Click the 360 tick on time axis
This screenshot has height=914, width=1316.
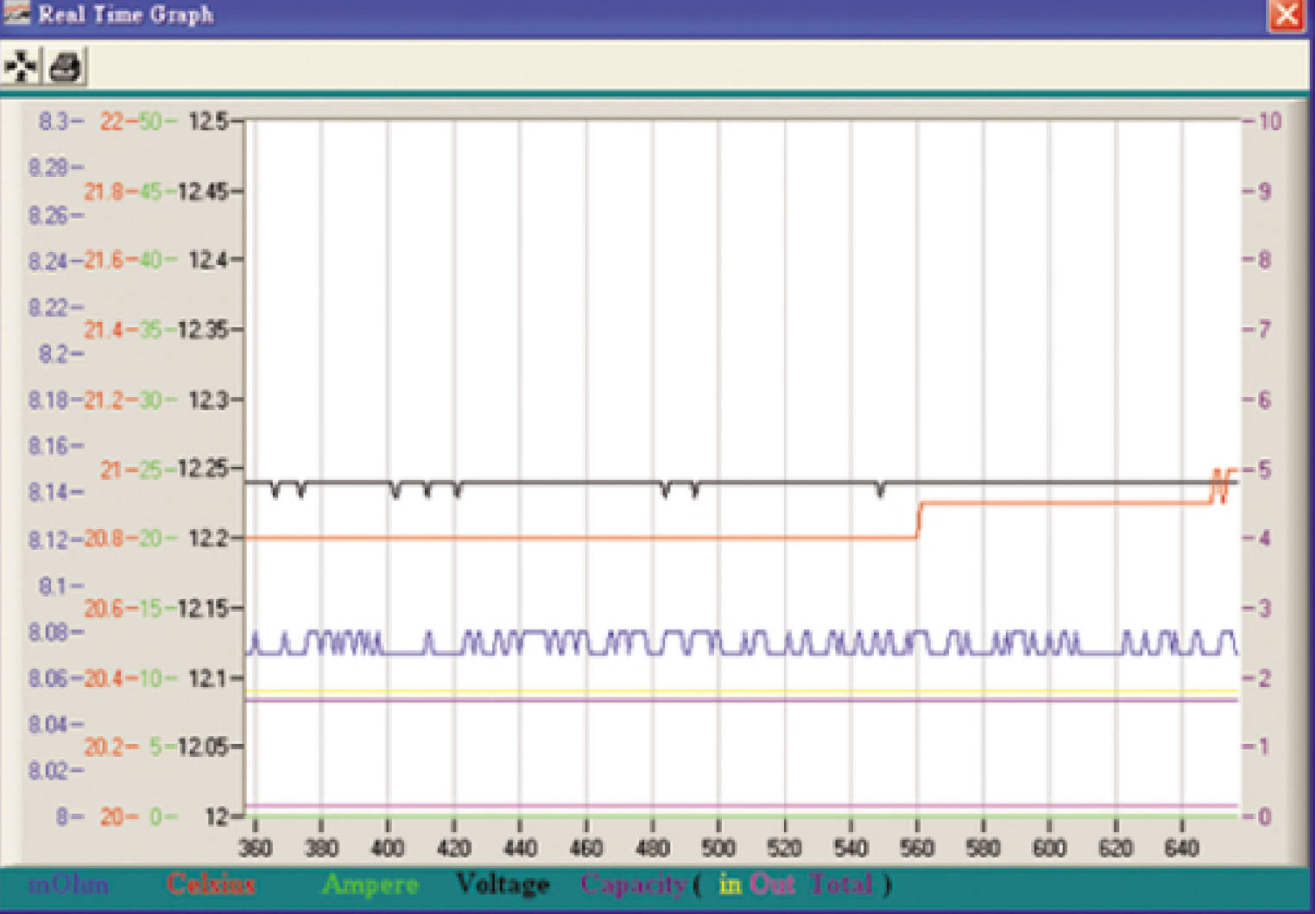[x=255, y=848]
